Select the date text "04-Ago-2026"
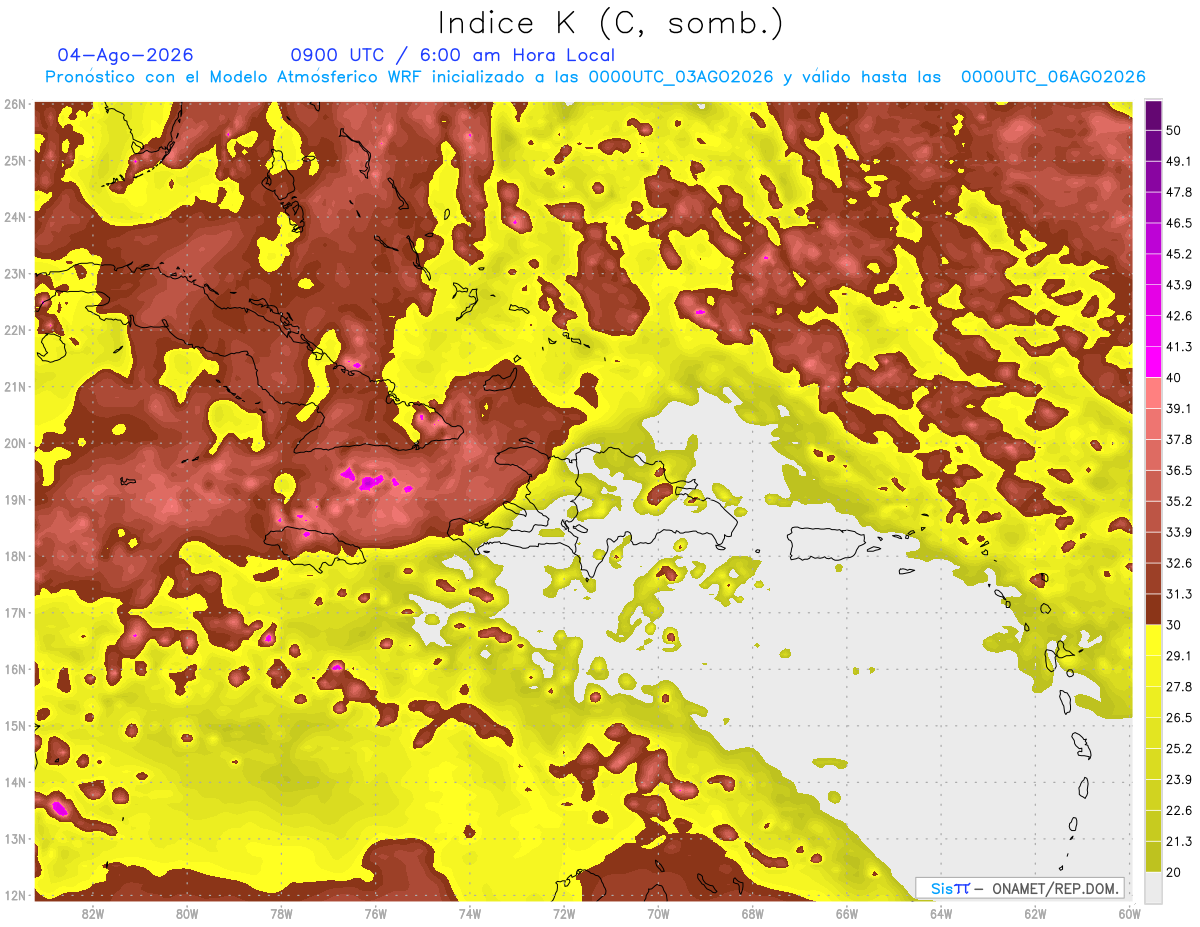This screenshot has width=1200, height=927. 126,55
